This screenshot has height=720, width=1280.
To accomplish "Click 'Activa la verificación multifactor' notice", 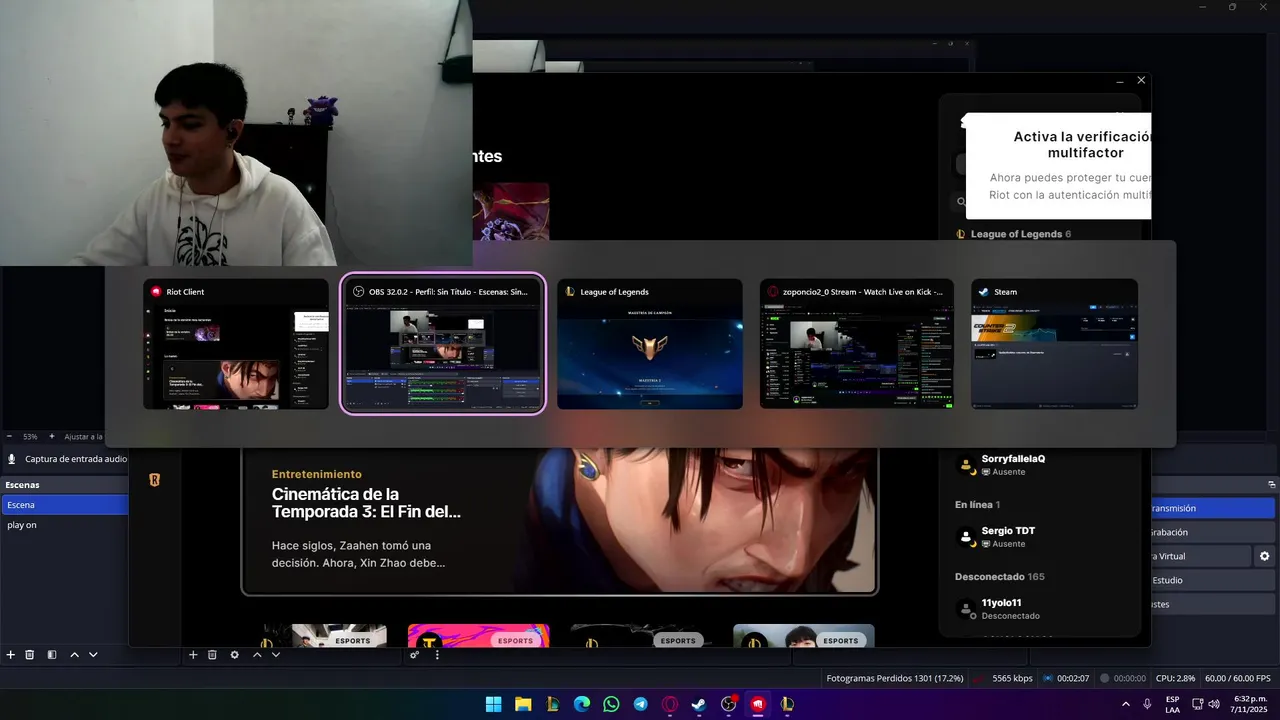I will click(1058, 166).
